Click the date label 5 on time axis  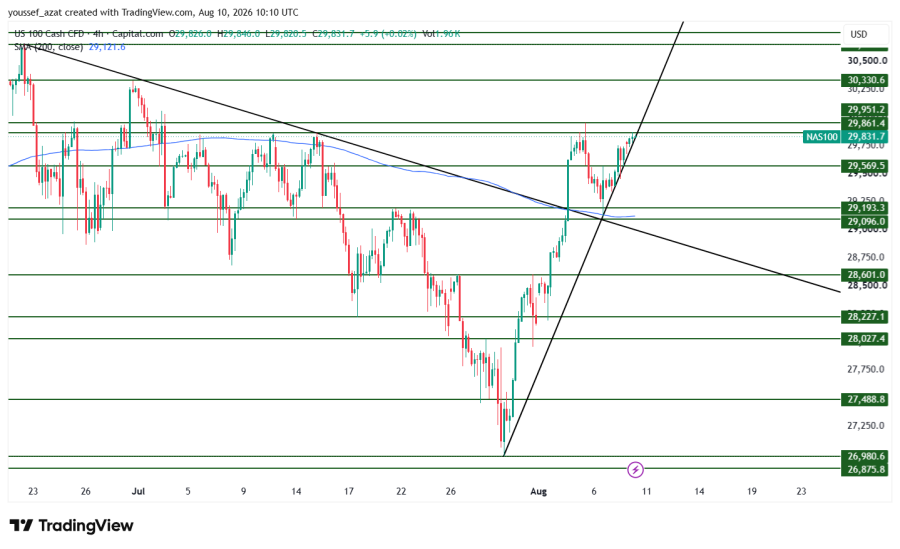pyautogui.click(x=188, y=492)
